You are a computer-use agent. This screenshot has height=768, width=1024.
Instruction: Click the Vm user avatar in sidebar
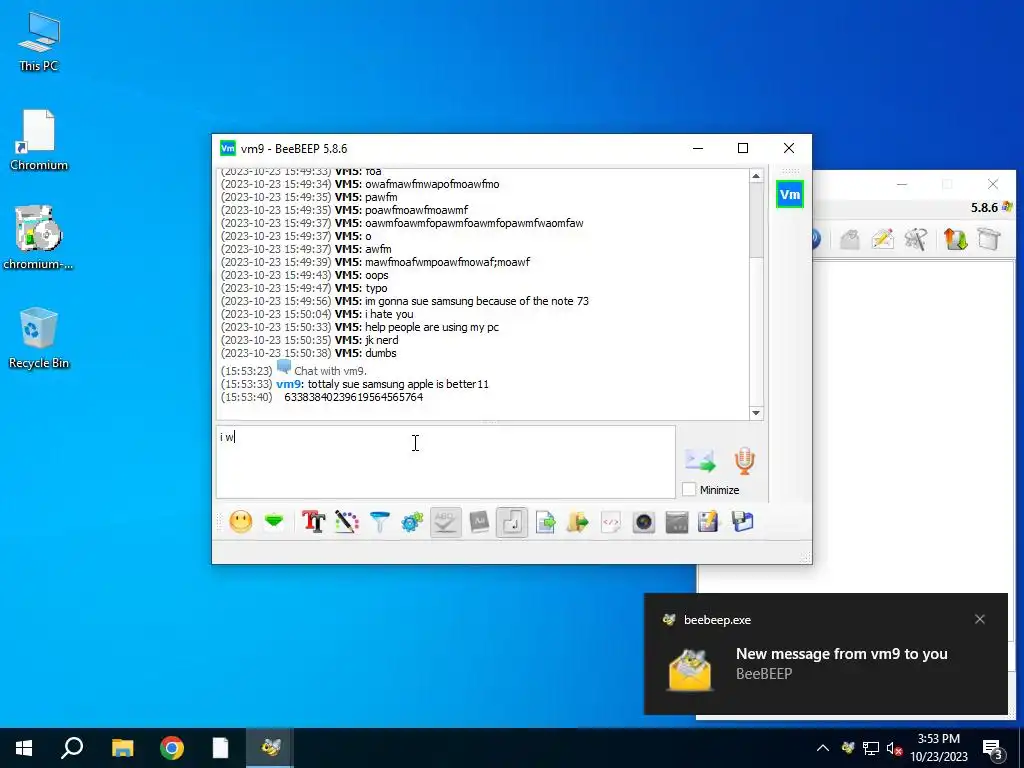click(790, 194)
